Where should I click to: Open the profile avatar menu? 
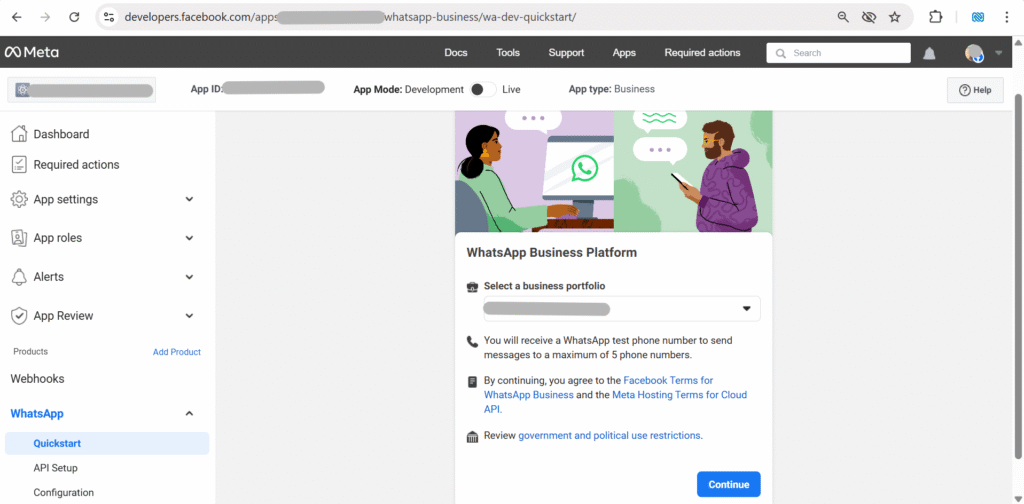(974, 53)
